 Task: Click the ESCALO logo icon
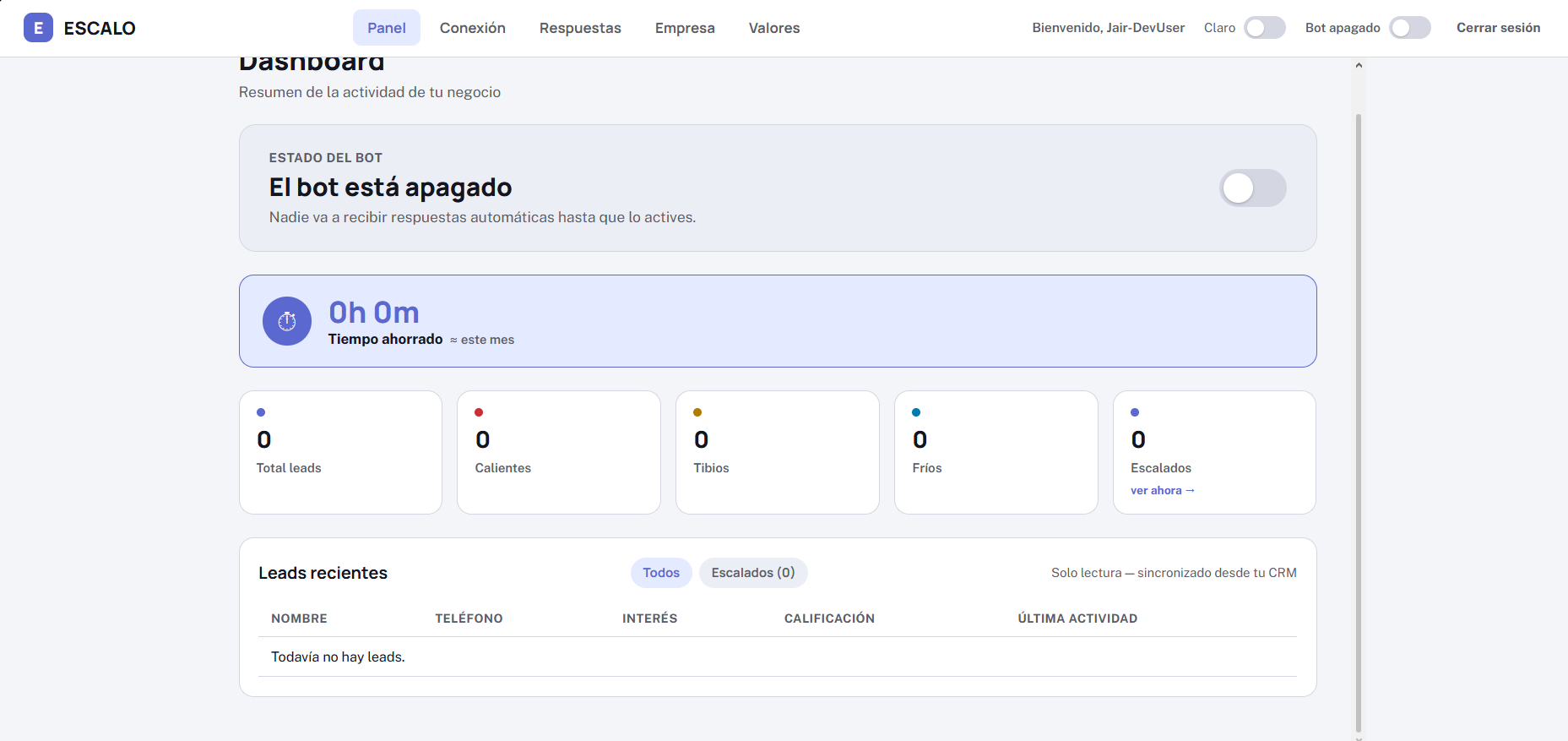[x=38, y=28]
